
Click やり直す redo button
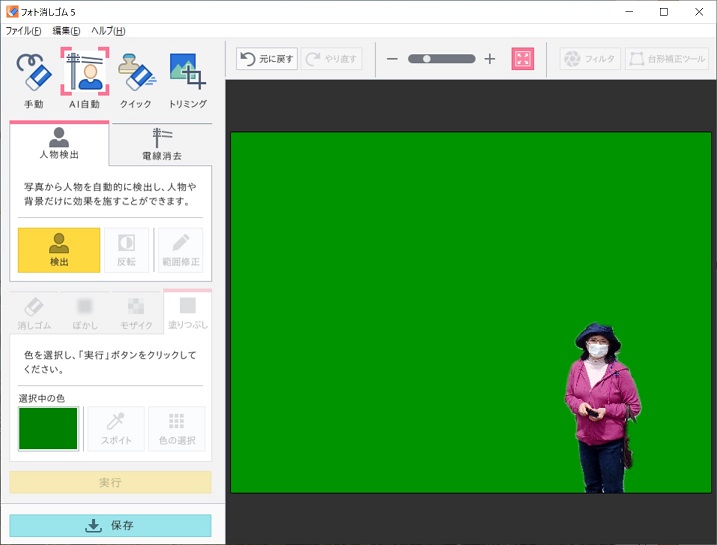(332, 59)
